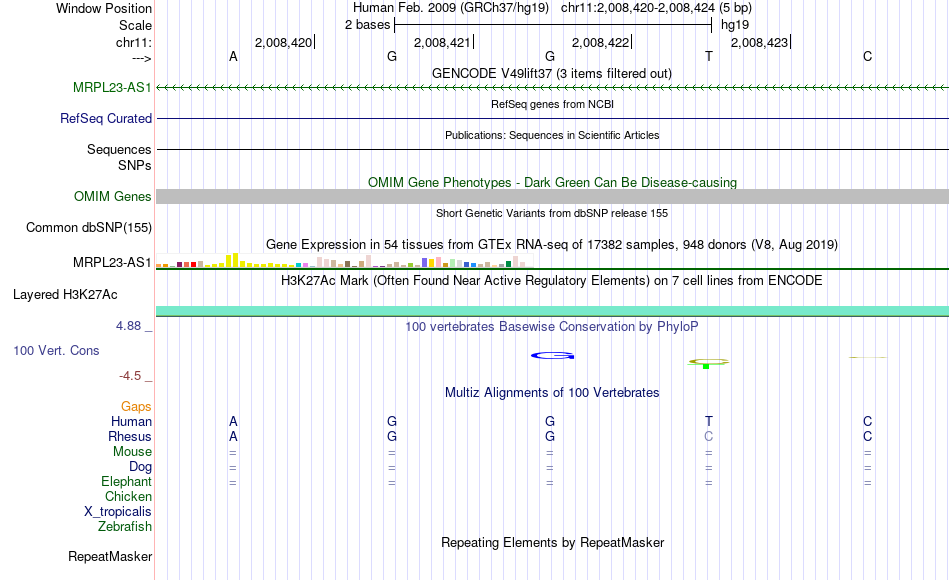Viewport: 950px width, 580px height.
Task: Click the orange Gaps label
Action: point(136,406)
